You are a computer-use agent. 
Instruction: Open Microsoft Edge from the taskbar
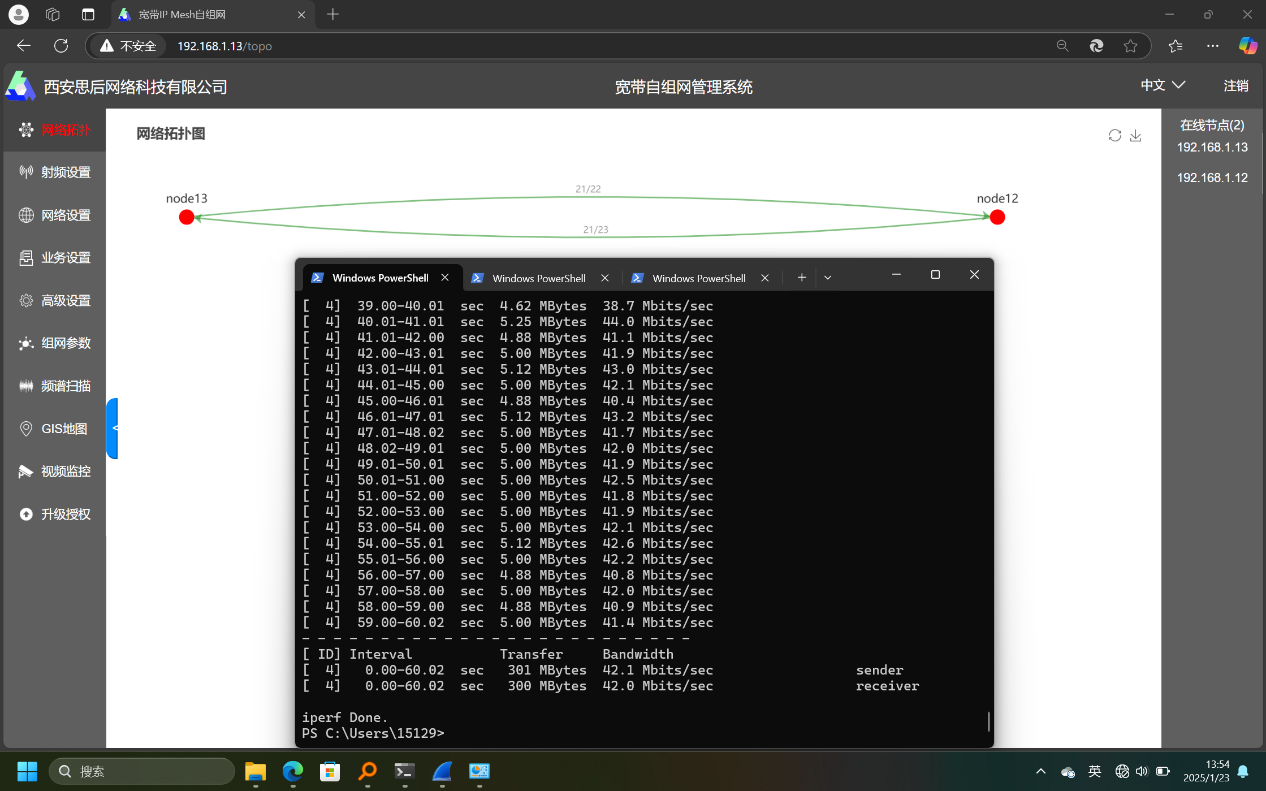[293, 771]
